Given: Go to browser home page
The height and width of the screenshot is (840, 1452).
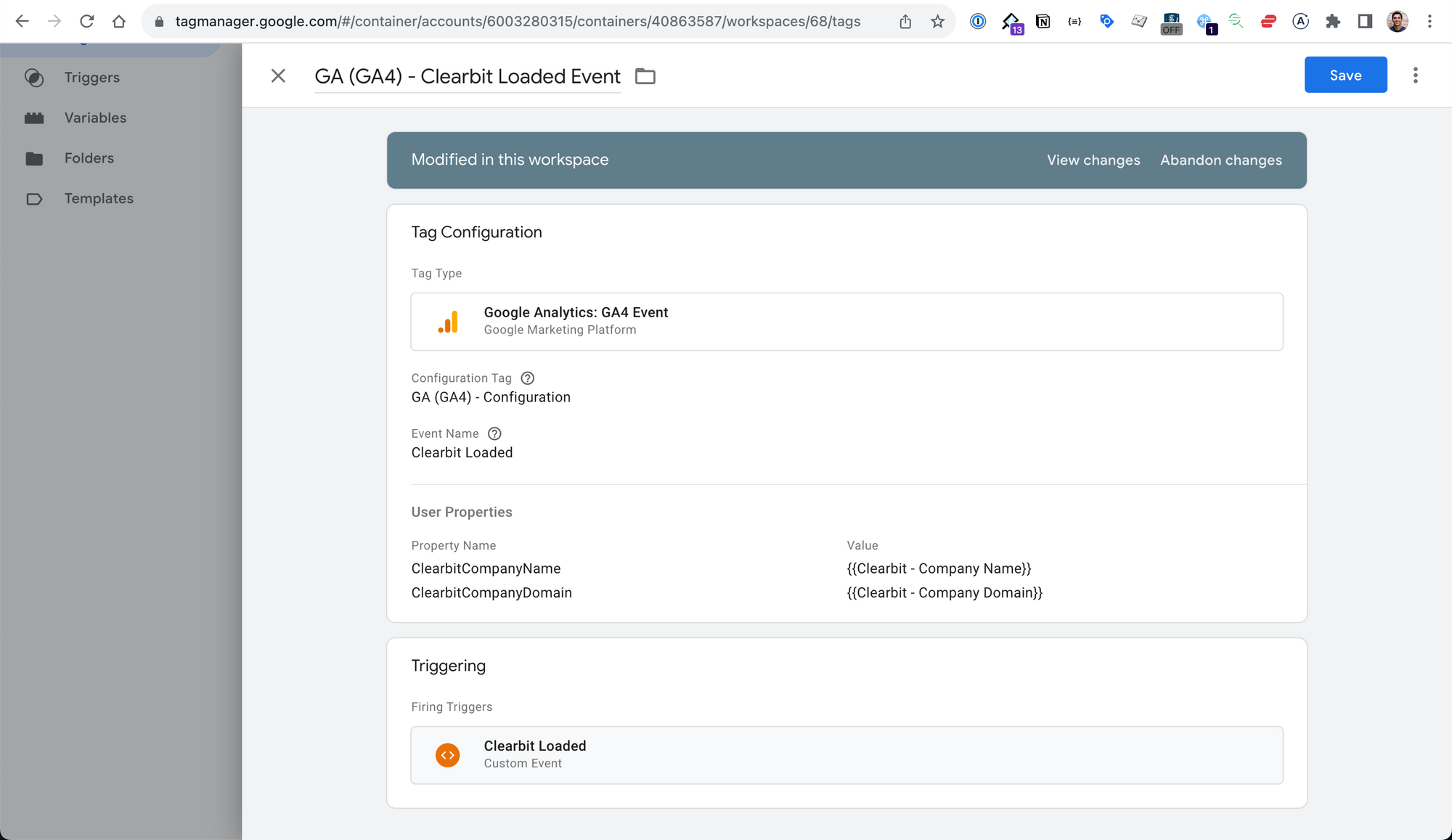Looking at the screenshot, I should [x=119, y=21].
